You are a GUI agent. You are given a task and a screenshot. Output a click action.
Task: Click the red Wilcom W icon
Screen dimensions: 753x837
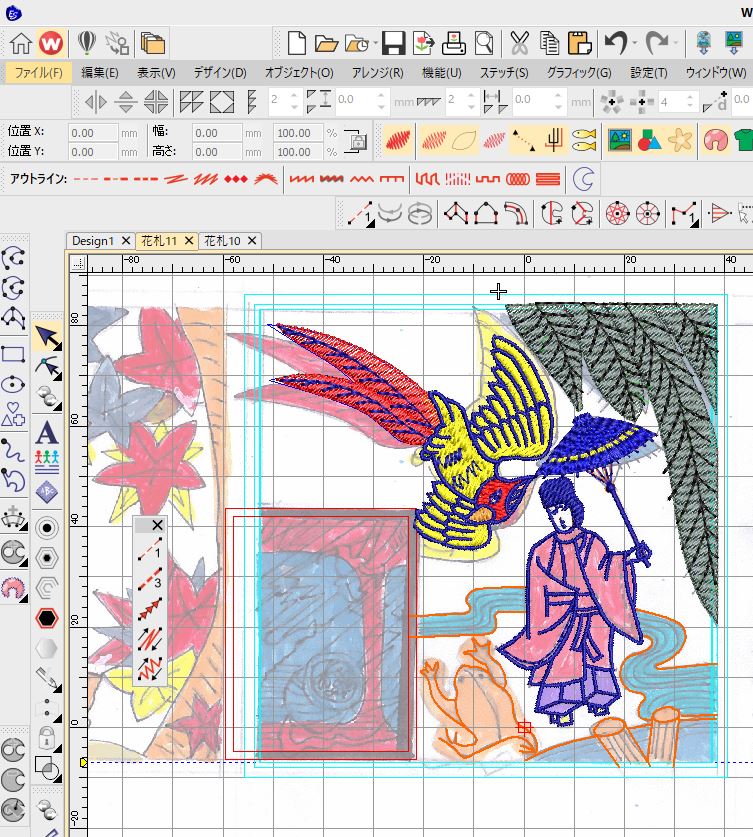pyautogui.click(x=51, y=43)
